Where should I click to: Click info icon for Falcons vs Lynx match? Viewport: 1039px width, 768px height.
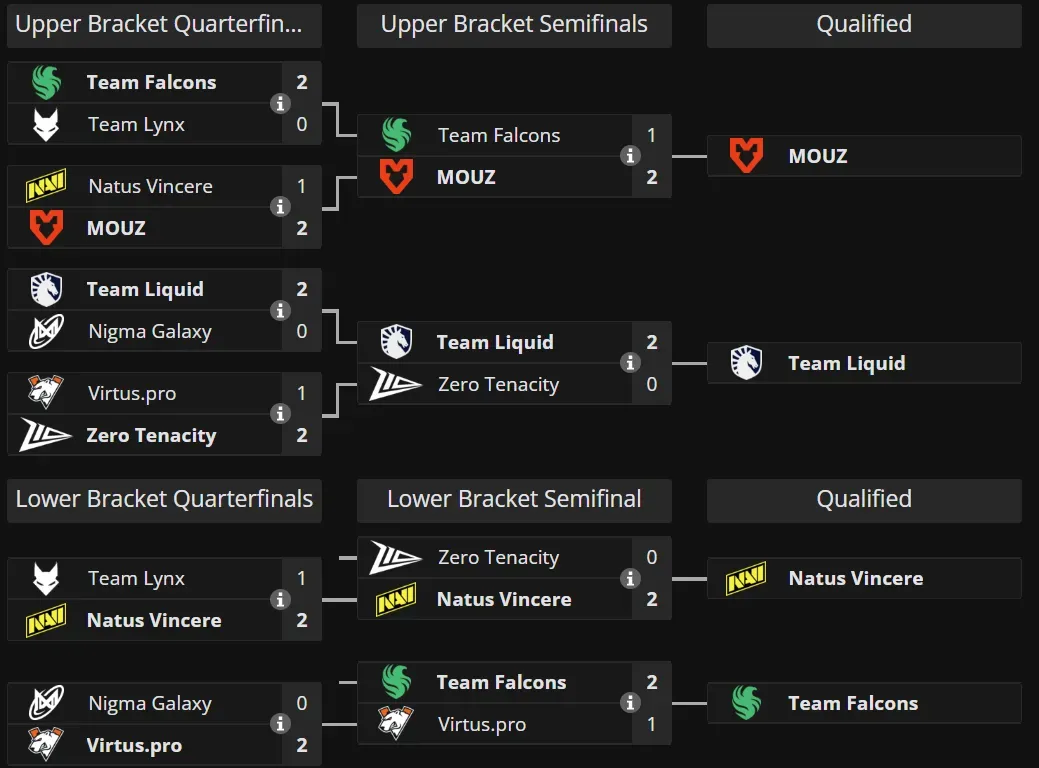281,103
